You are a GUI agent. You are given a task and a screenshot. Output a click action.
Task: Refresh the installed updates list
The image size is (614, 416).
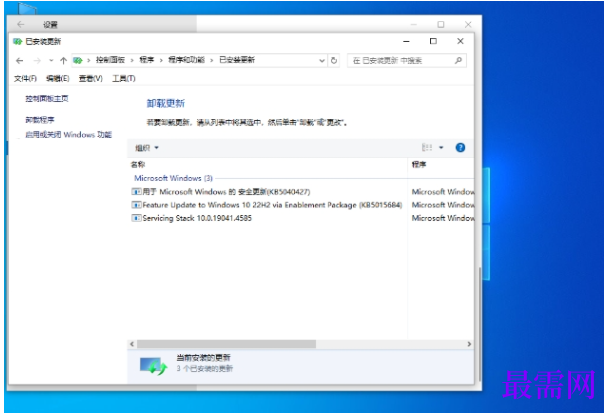[334, 61]
